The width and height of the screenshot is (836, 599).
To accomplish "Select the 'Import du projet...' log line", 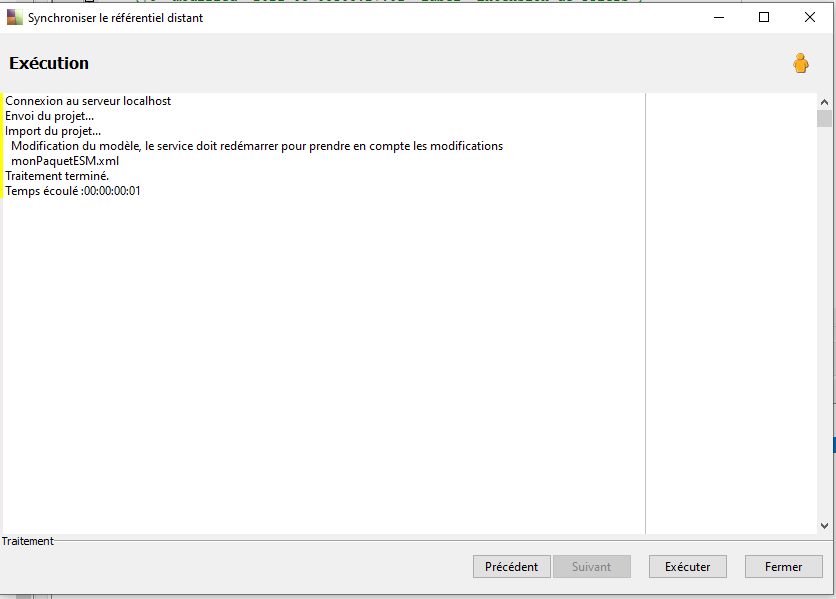I will coord(53,131).
